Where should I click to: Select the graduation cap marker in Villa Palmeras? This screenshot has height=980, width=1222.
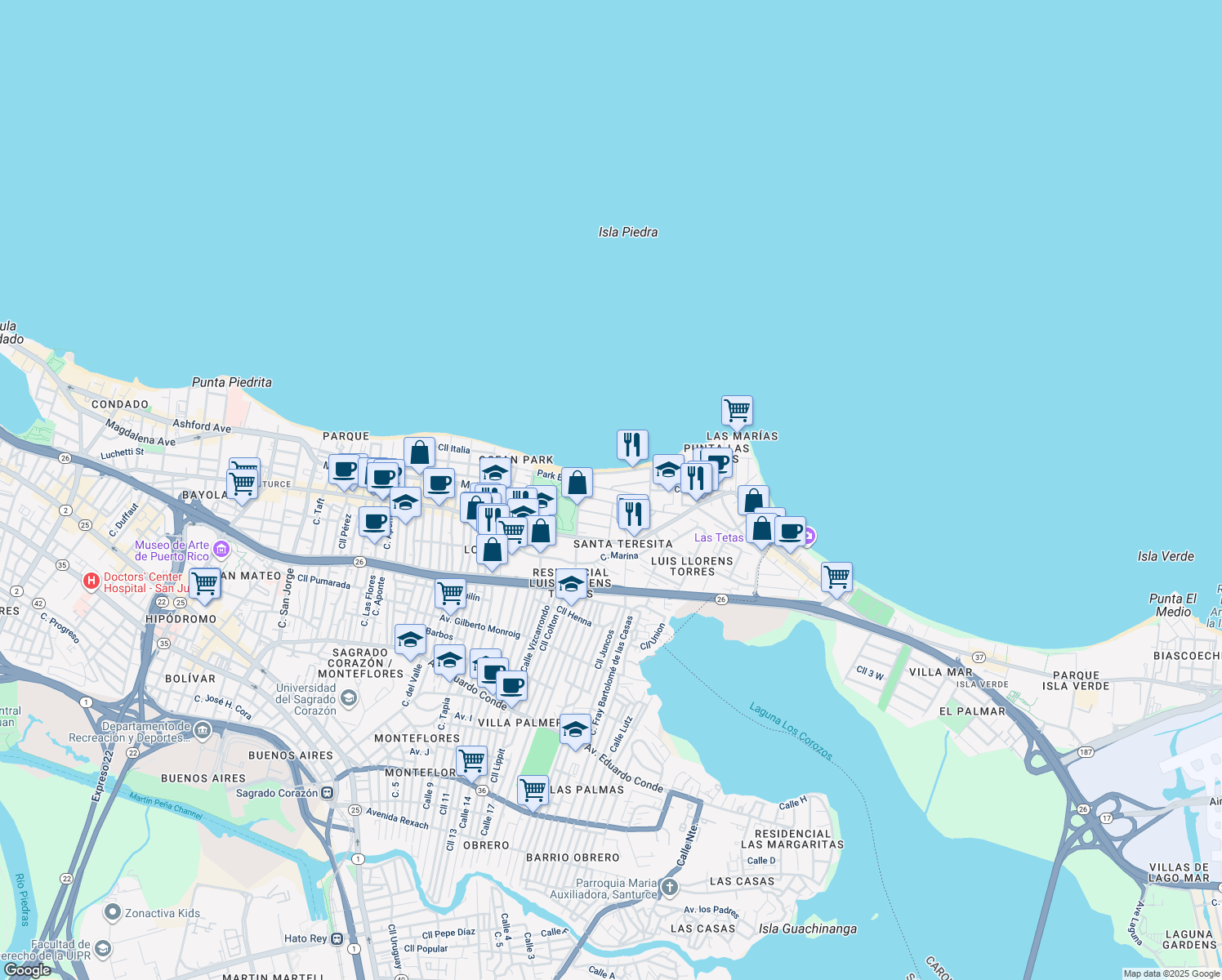pos(575,729)
